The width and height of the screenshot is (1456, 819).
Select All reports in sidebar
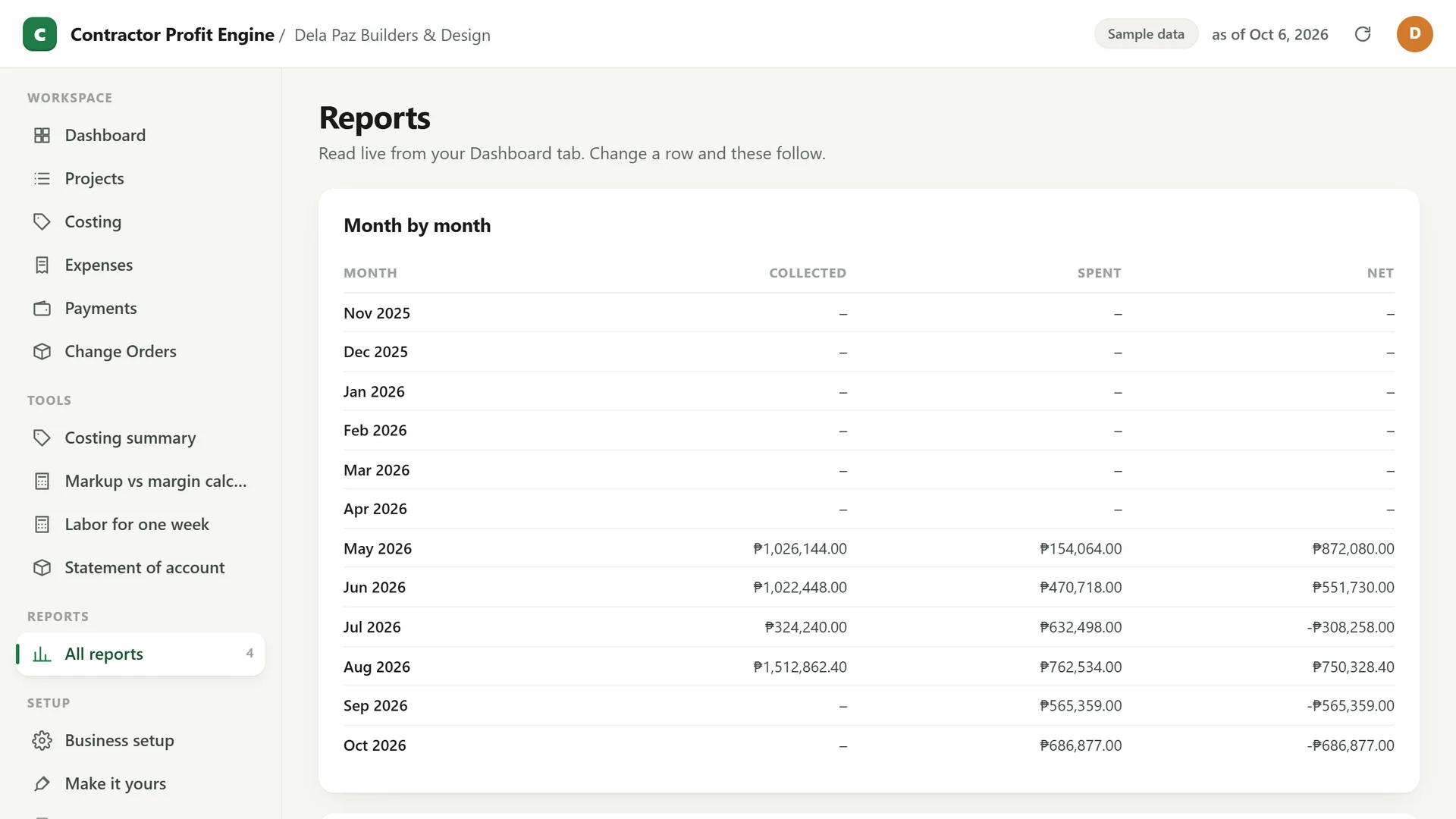[x=140, y=654]
